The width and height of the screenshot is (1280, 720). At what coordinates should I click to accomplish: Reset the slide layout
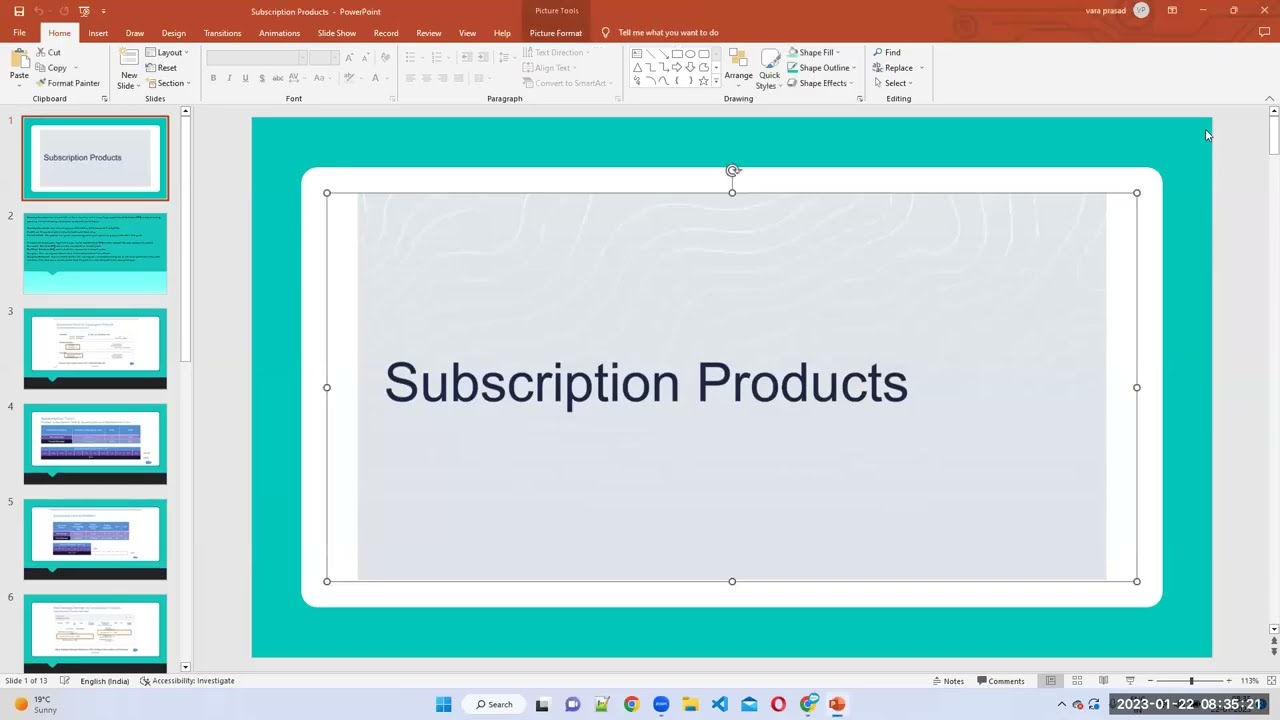(161, 68)
